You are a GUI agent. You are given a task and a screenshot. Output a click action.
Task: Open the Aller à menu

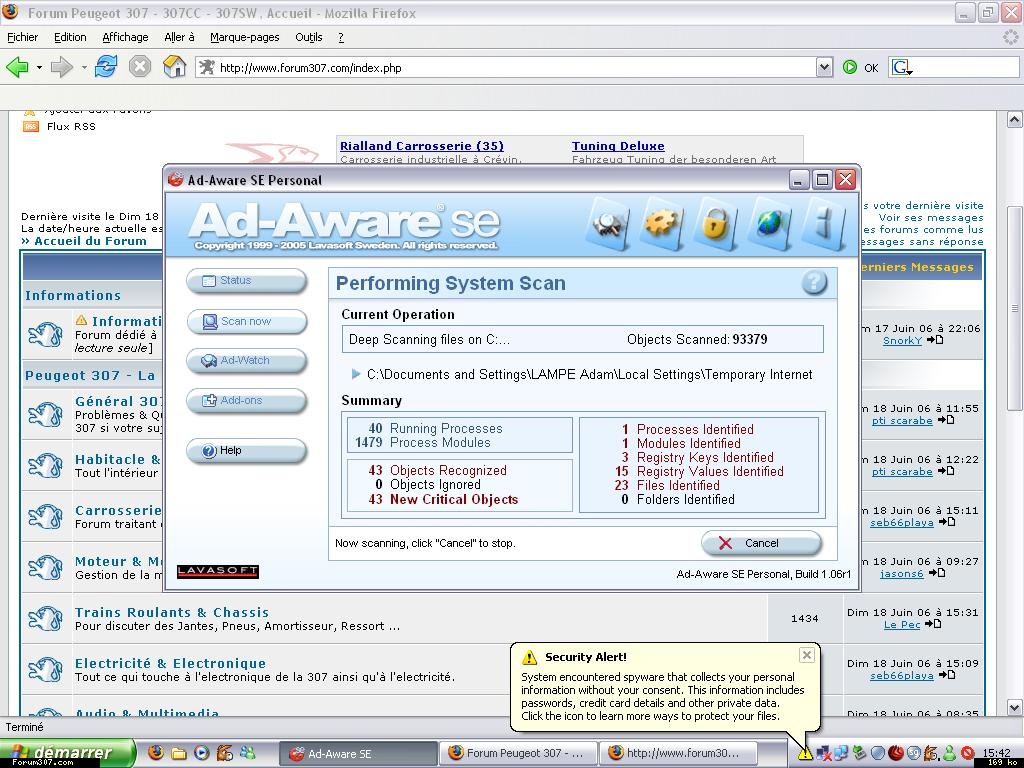(x=180, y=37)
